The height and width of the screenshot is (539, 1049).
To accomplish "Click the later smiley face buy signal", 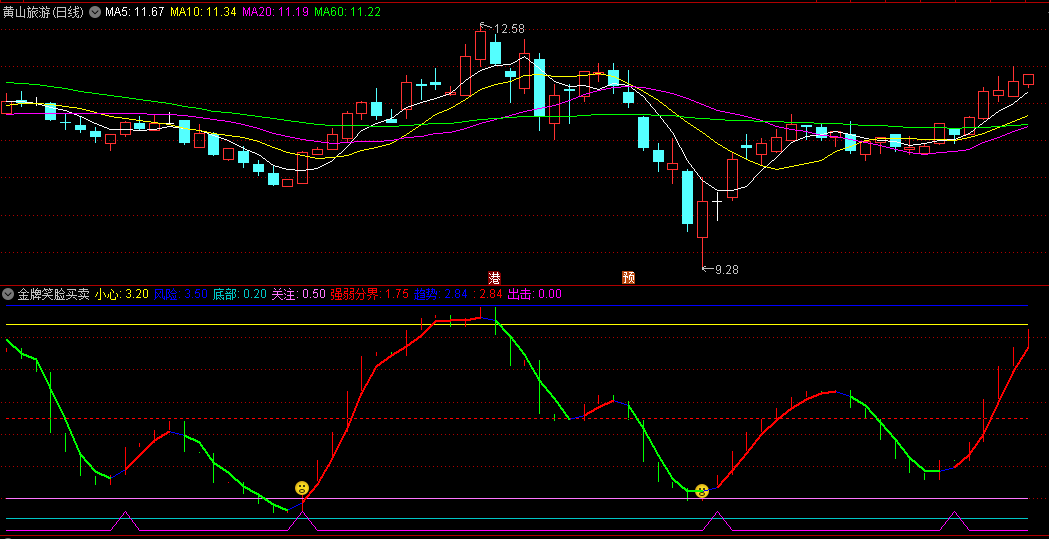I will [x=701, y=492].
